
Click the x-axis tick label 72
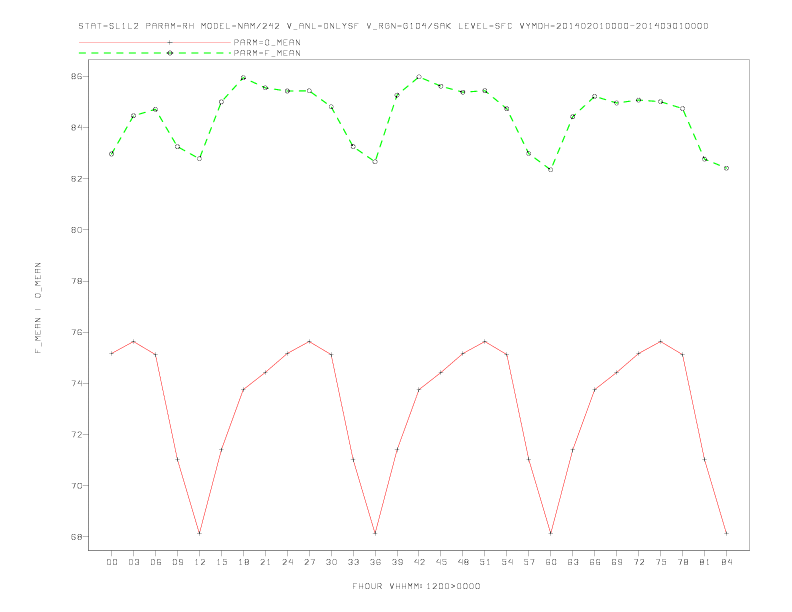[x=639, y=562]
